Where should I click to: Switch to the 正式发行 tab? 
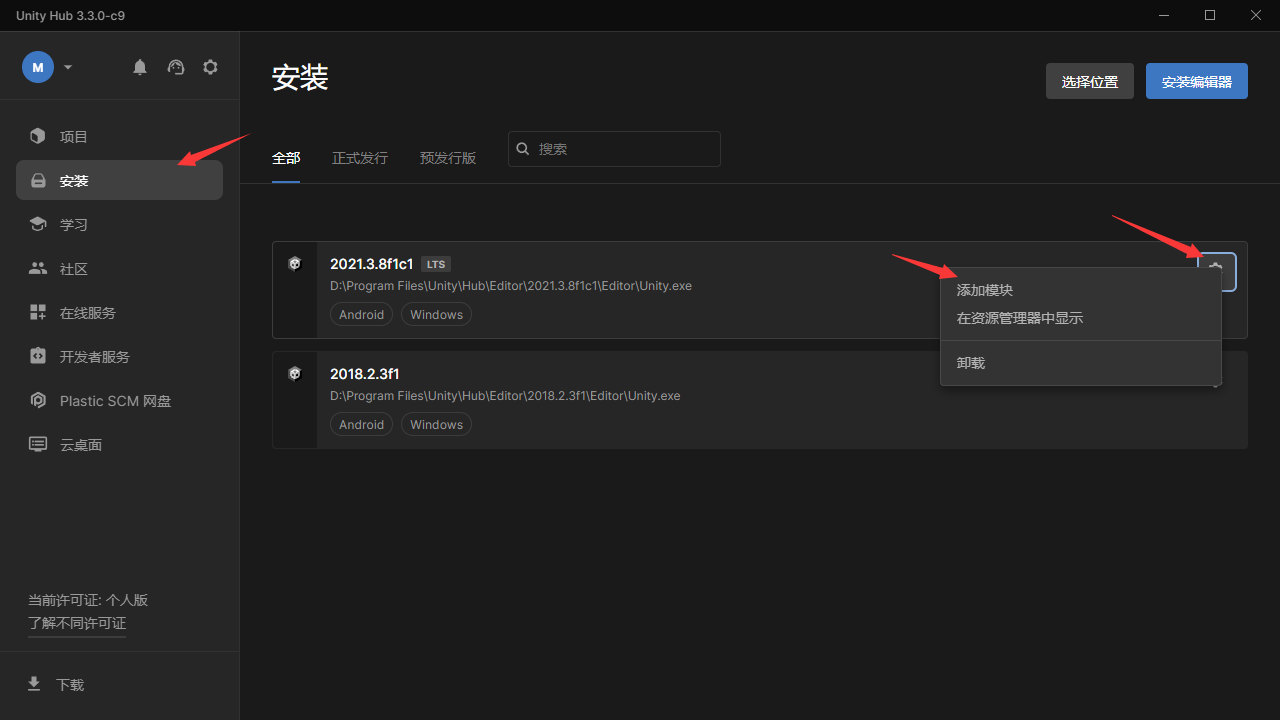click(360, 158)
